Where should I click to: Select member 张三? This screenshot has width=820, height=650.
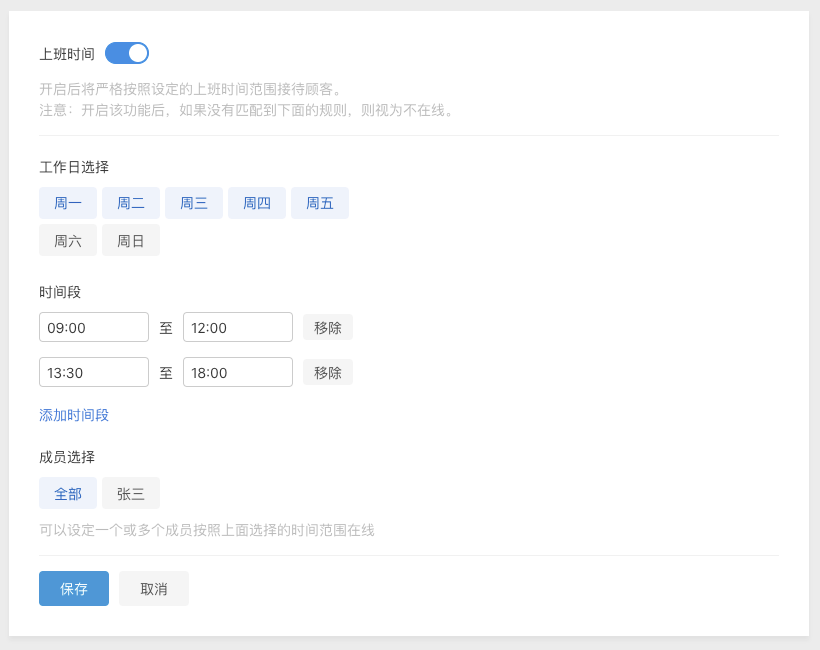tap(131, 493)
